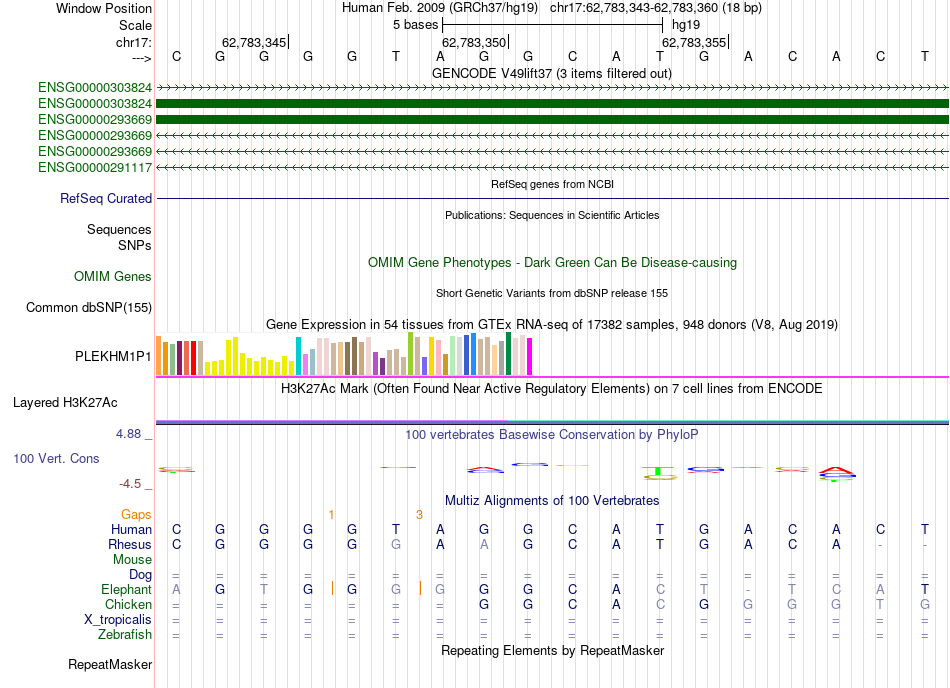Select the Rhesus species row label
950x688 pixels.
pos(130,545)
